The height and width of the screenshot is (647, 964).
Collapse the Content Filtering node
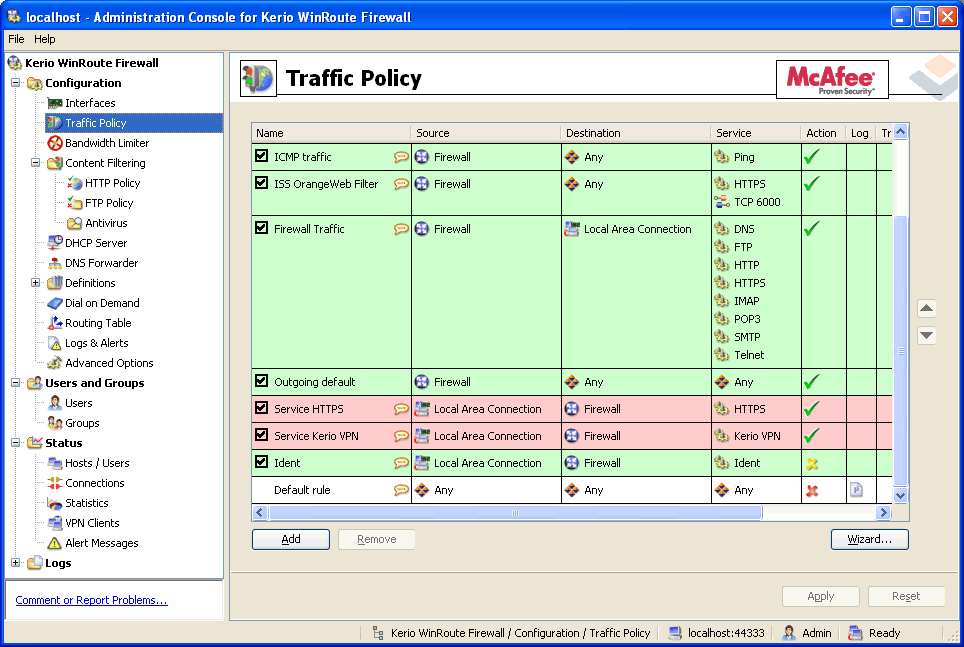click(x=35, y=162)
